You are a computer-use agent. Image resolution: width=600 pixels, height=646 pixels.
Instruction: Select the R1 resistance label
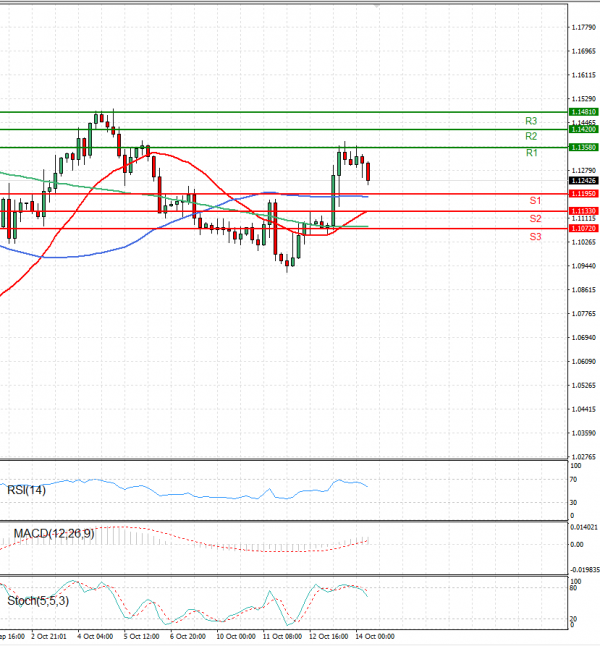(532, 153)
